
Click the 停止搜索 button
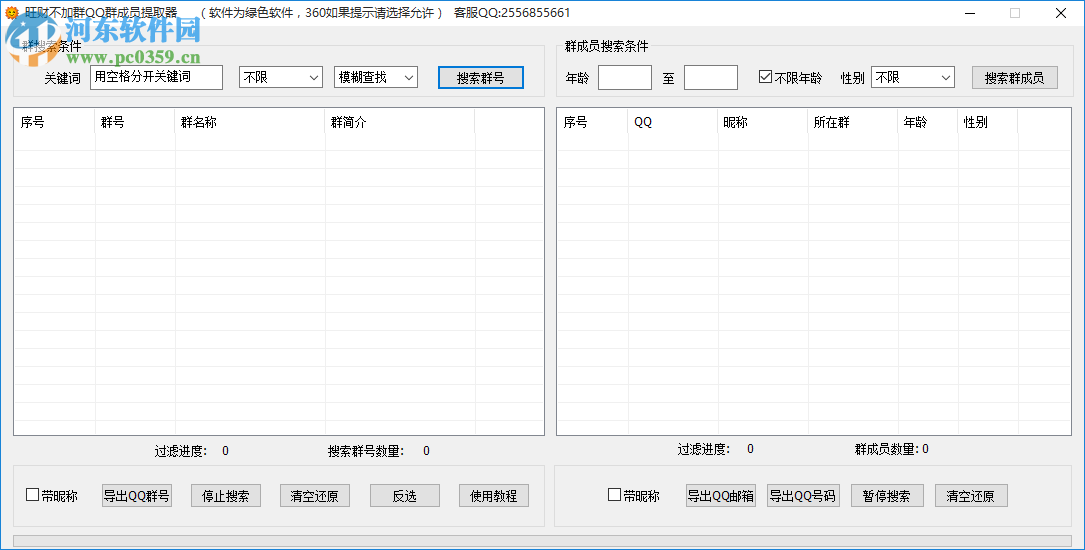point(226,495)
